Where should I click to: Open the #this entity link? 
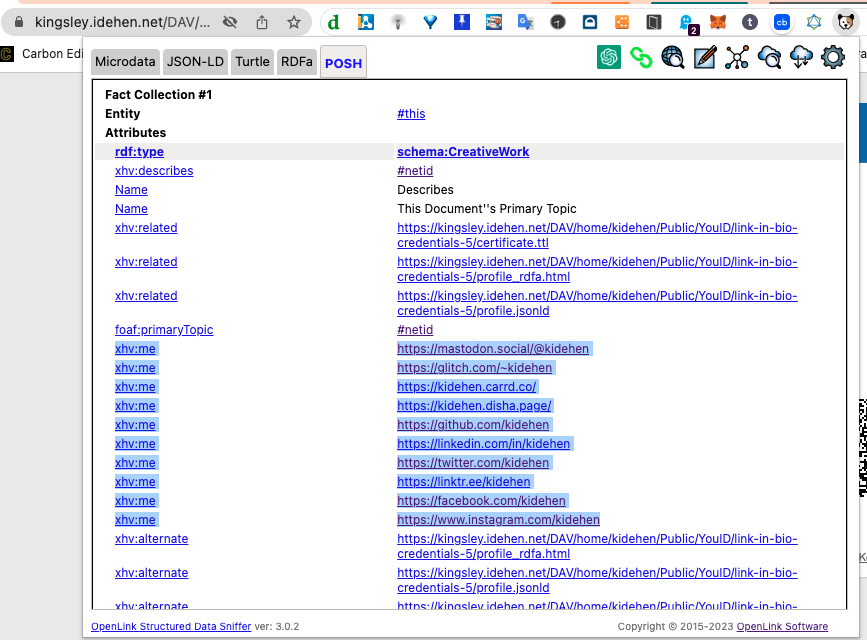411,113
